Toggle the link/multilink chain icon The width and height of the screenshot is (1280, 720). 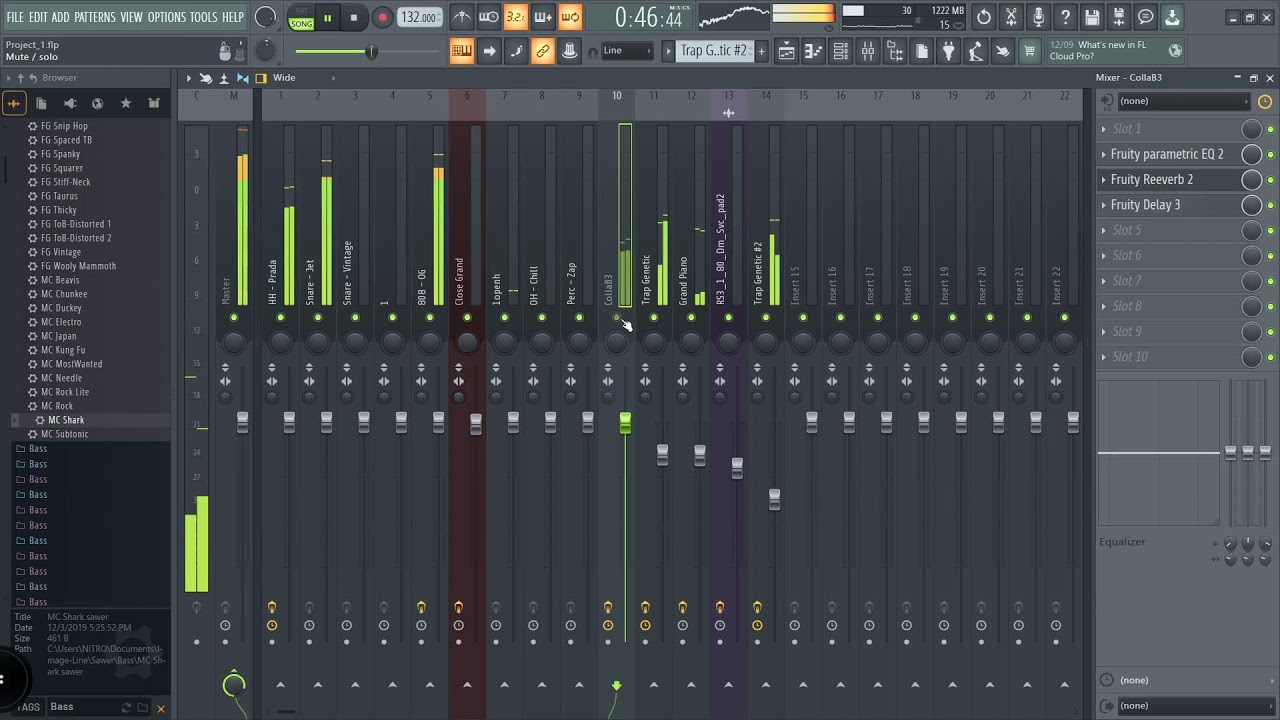coord(543,51)
